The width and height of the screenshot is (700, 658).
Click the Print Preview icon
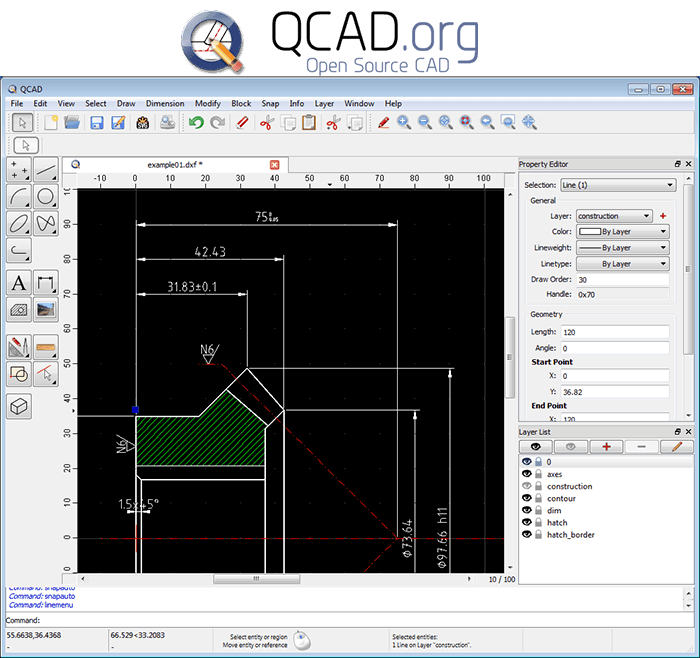167,123
